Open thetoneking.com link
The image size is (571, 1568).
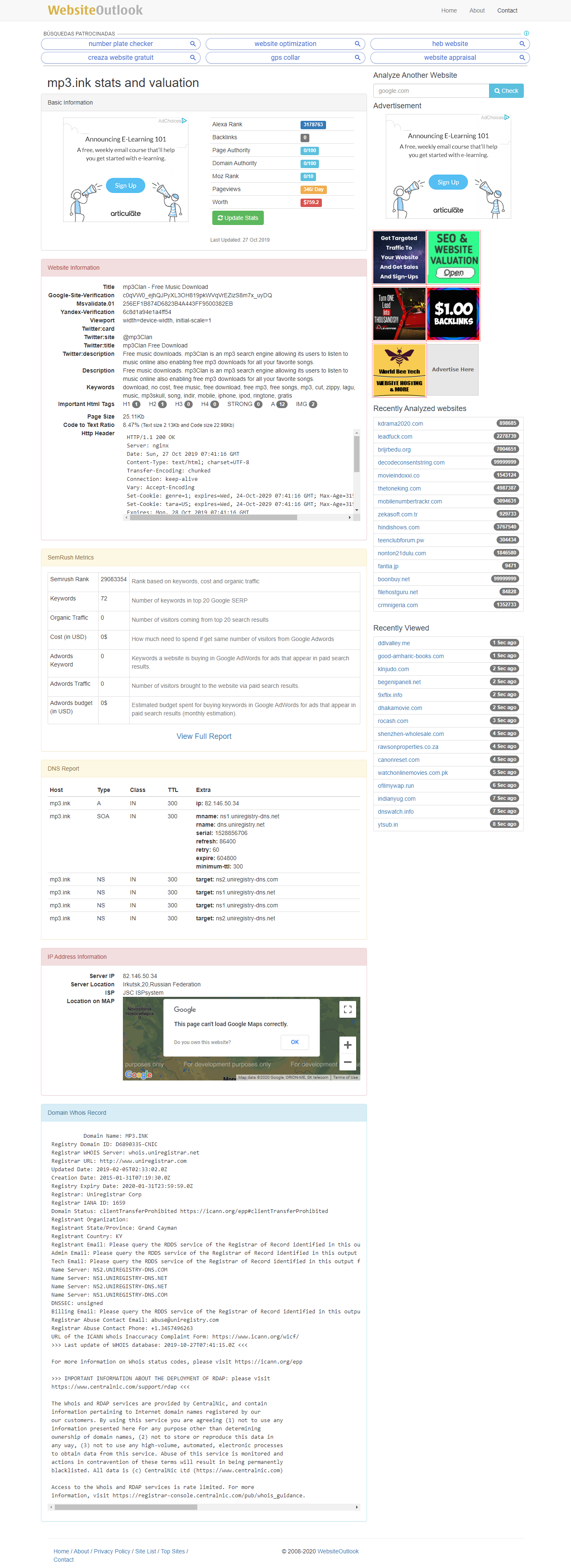tap(399, 488)
